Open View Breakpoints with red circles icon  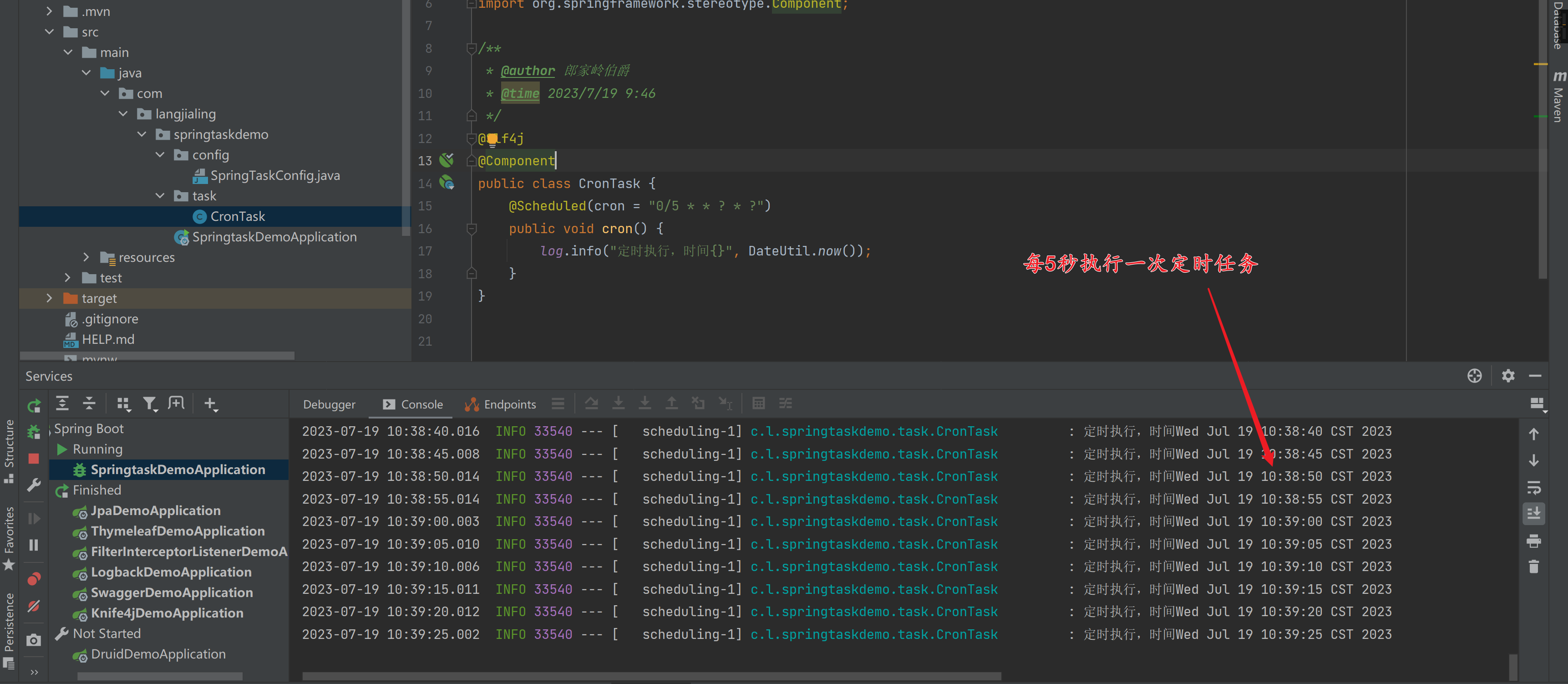34,579
